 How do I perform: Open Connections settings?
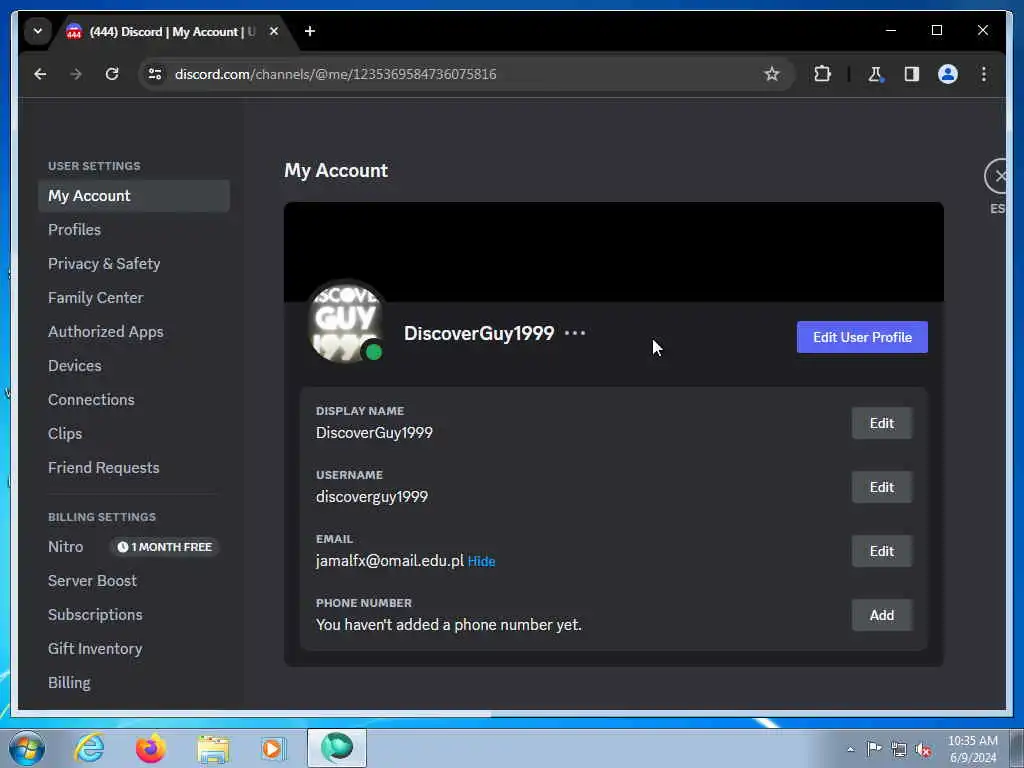[91, 400]
